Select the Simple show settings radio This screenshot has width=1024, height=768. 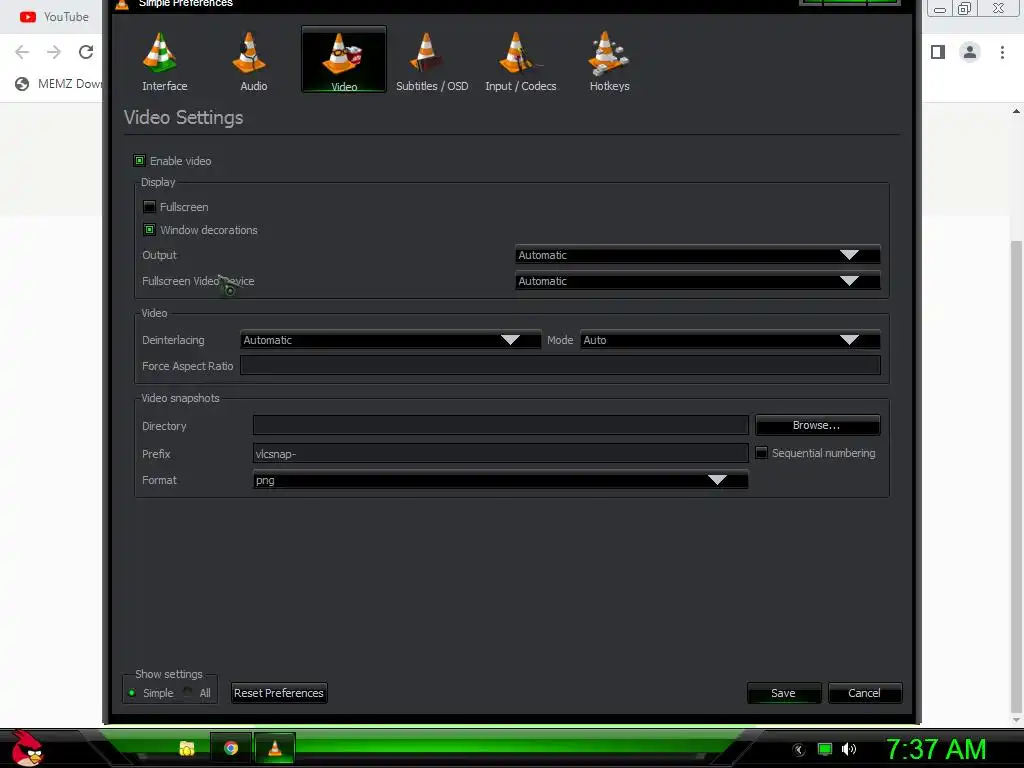click(x=132, y=693)
